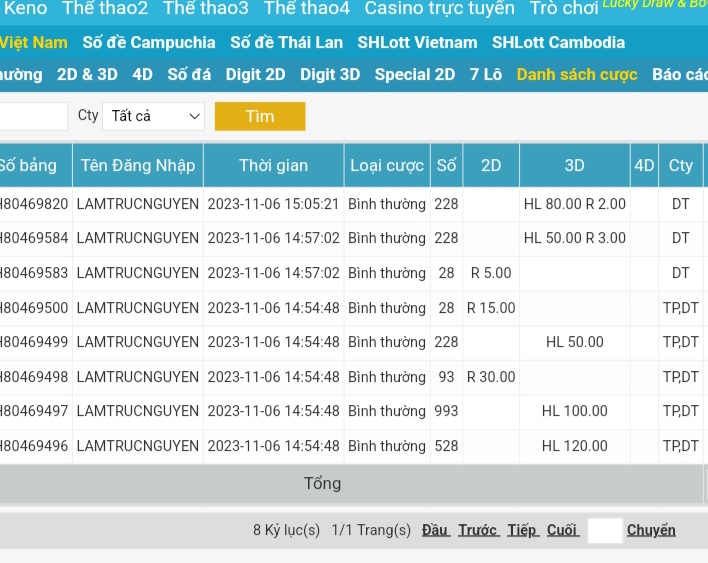Select the 2D & 3D tab
This screenshot has width=708, height=563.
coord(87,74)
